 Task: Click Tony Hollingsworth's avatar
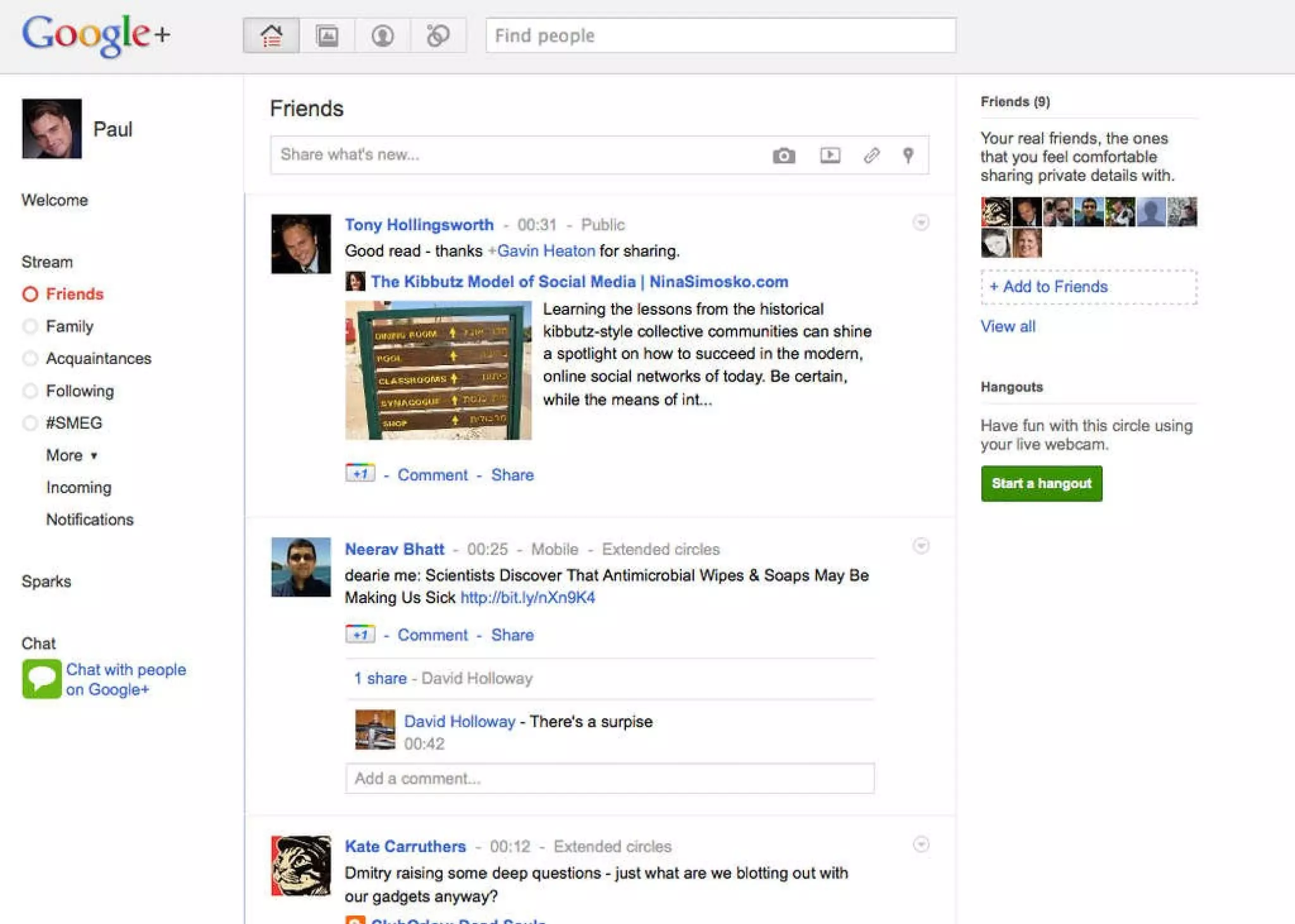coord(301,244)
